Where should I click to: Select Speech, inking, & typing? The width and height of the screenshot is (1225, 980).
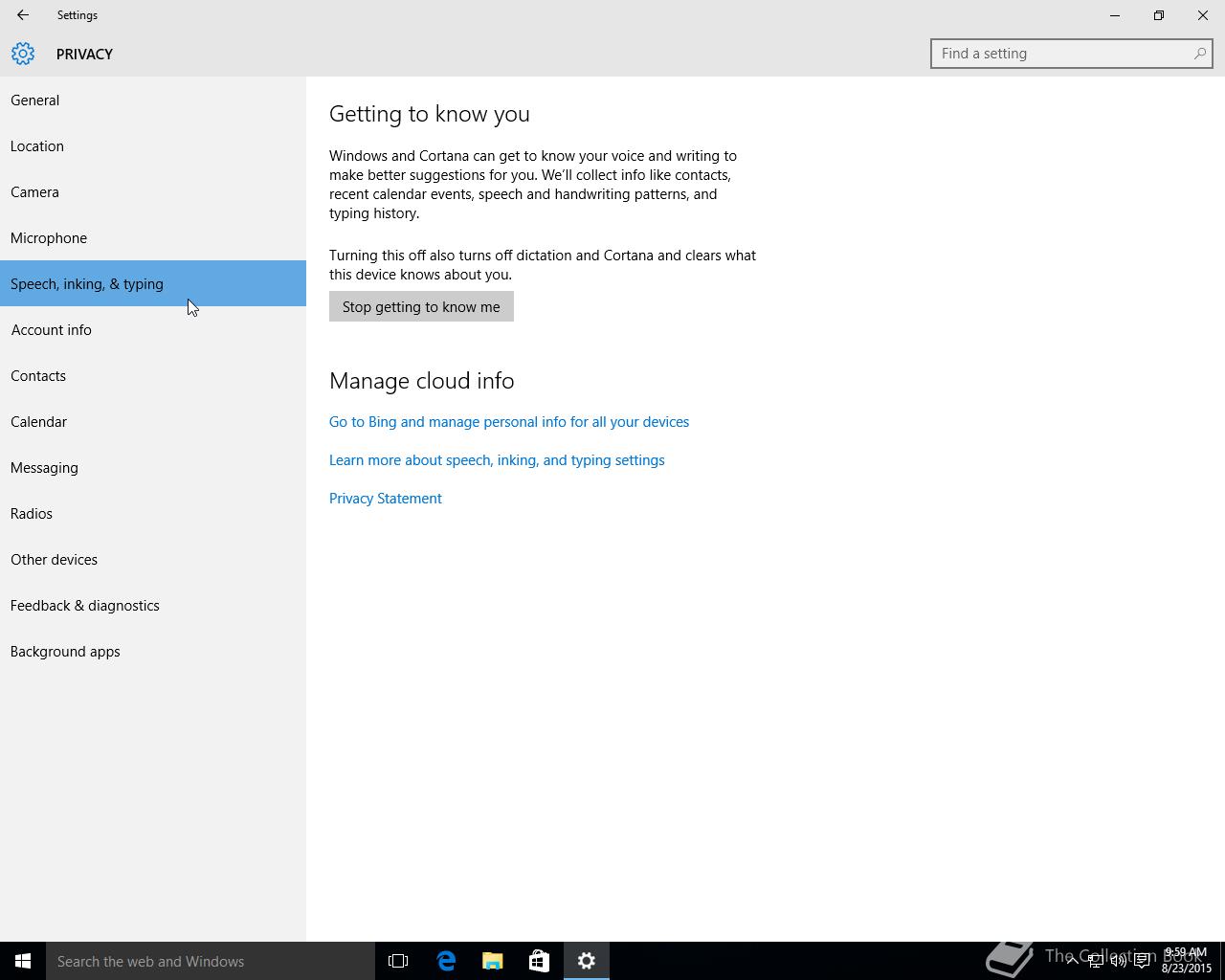point(153,283)
